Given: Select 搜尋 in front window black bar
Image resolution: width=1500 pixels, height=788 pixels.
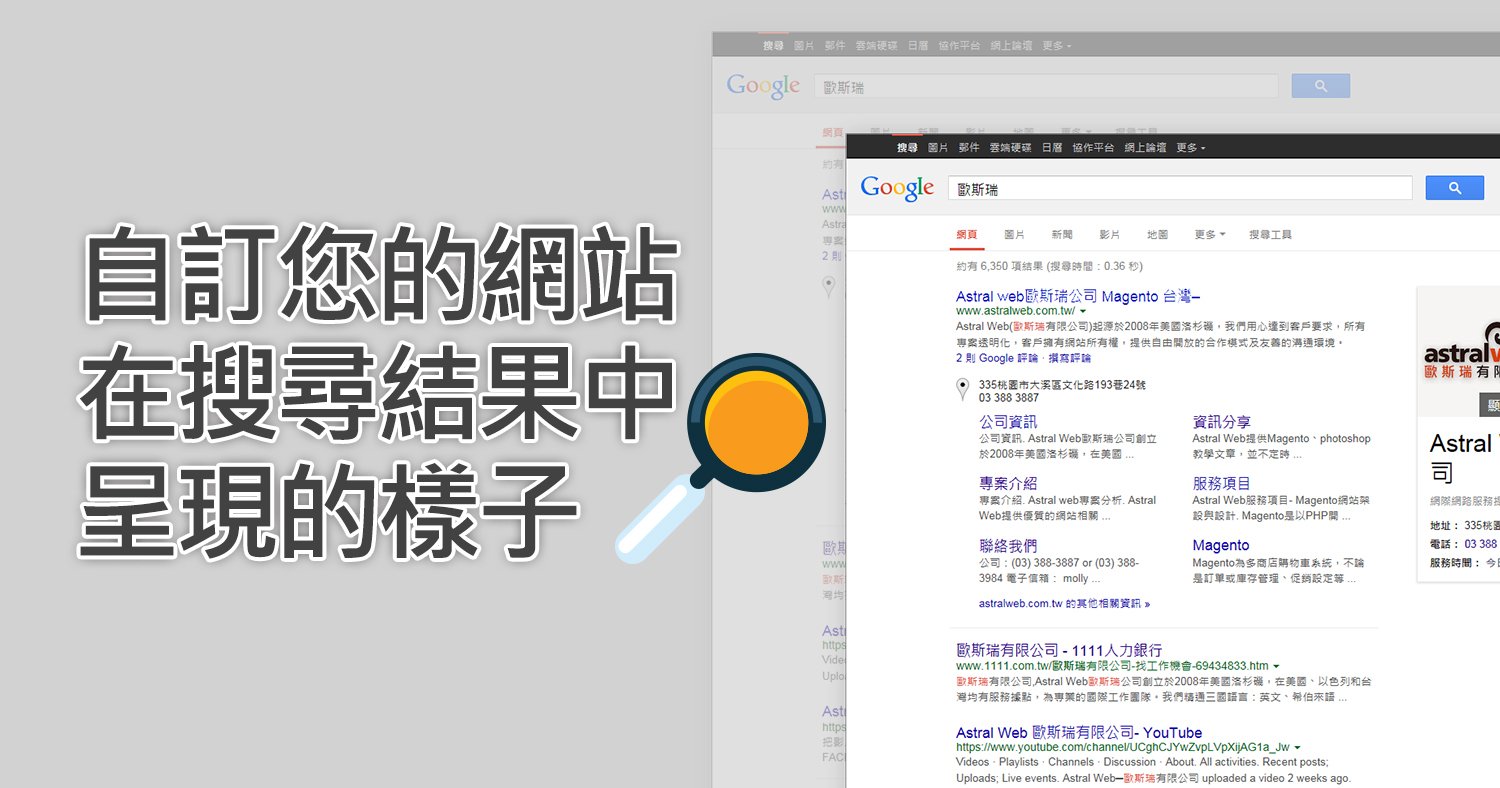Looking at the screenshot, I should (907, 148).
